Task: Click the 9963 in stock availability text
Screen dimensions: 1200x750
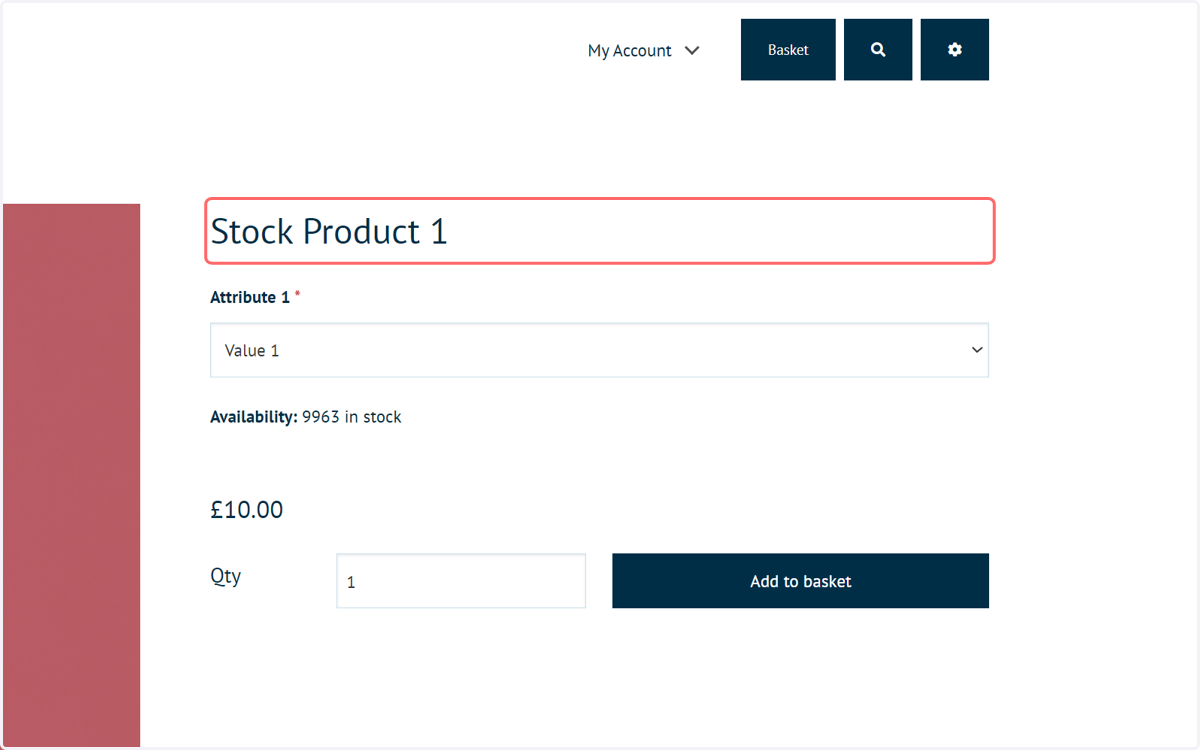Action: (351, 417)
